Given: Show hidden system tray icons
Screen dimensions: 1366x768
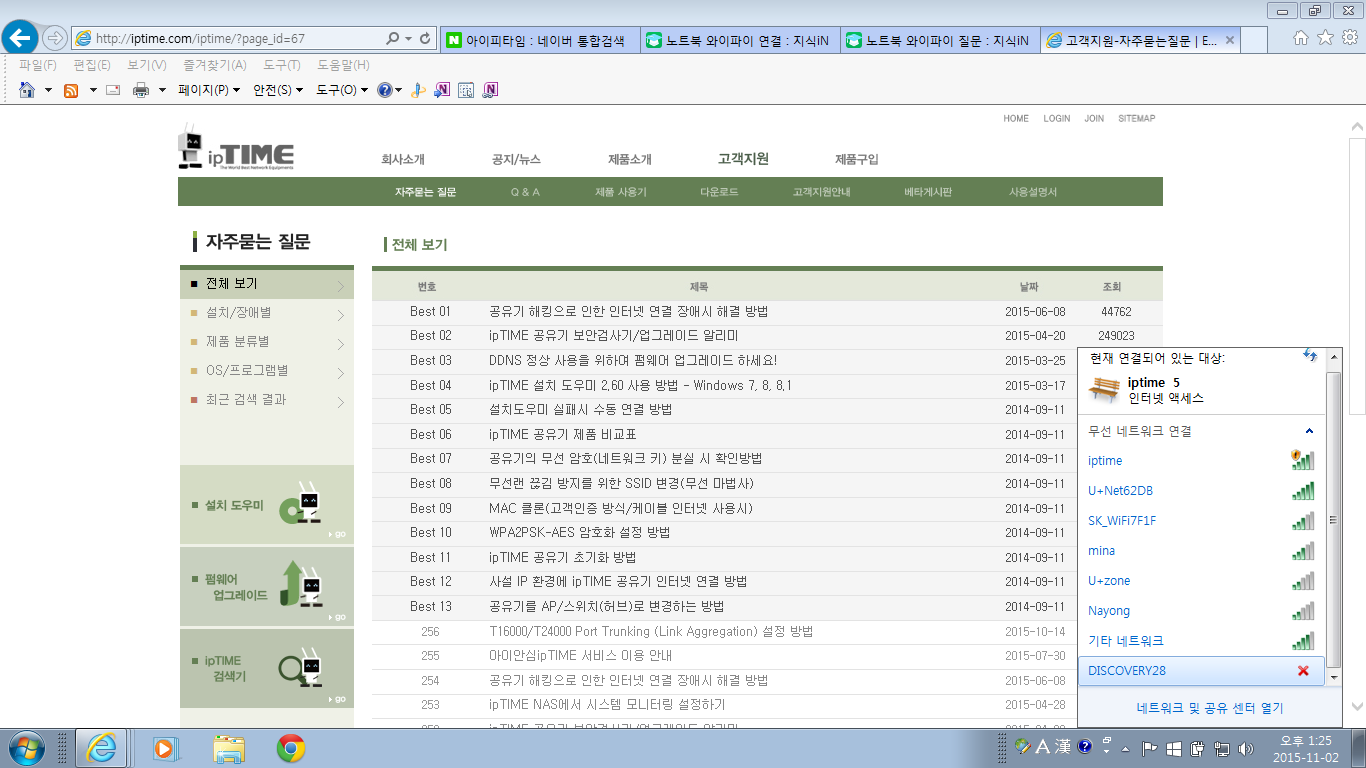Looking at the screenshot, I should [x=1127, y=748].
